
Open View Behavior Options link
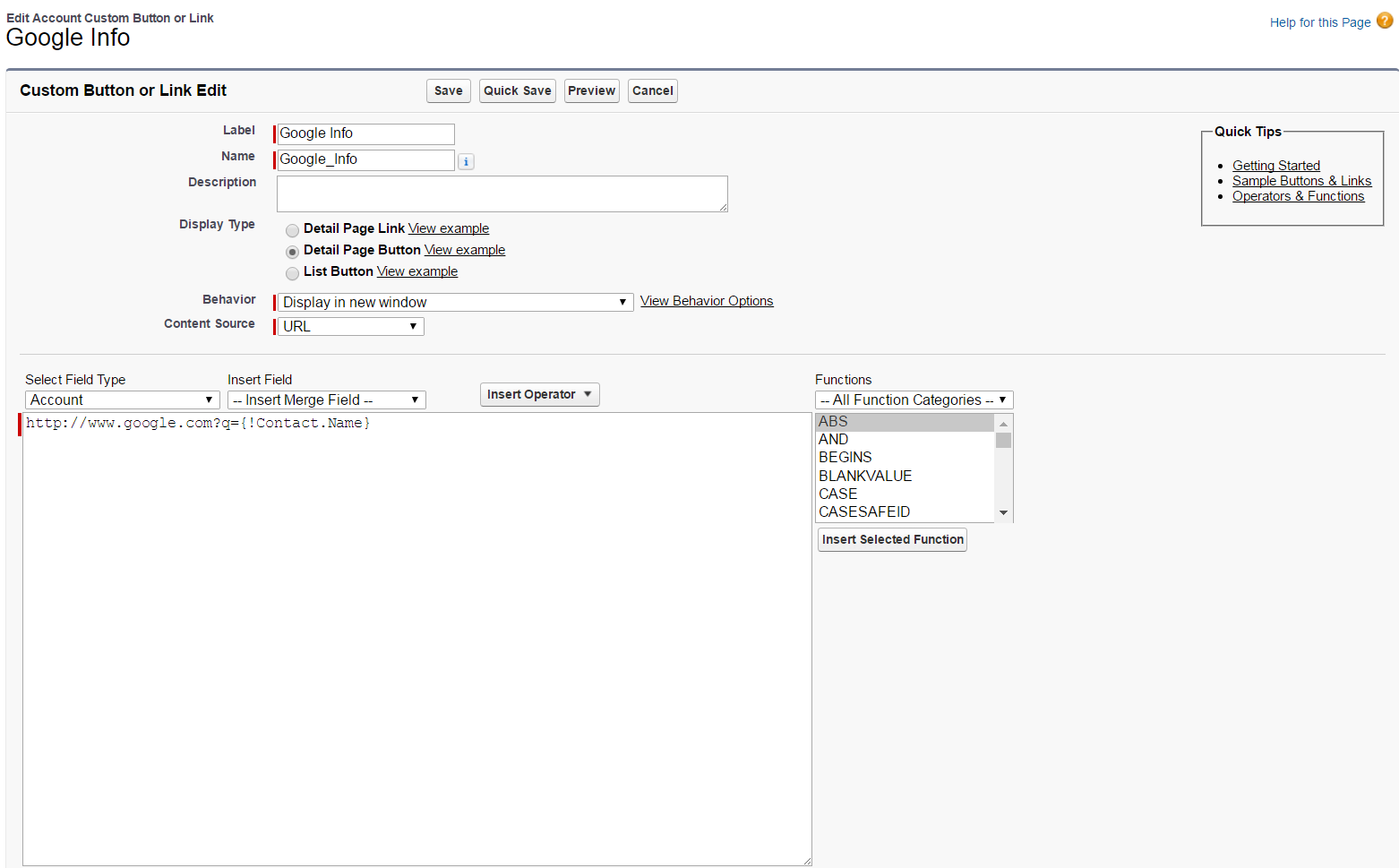(707, 301)
